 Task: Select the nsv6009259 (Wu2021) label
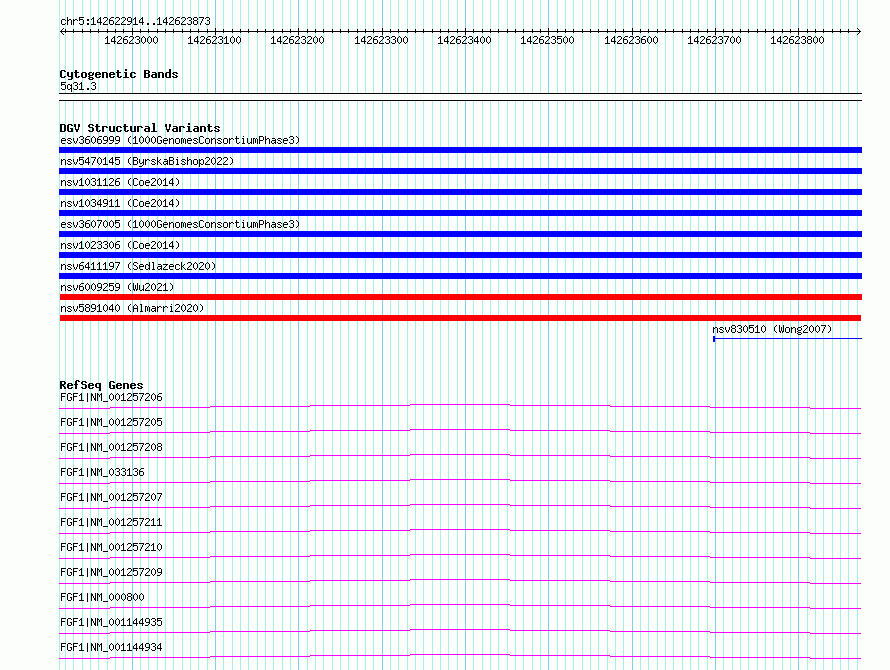[x=117, y=287]
